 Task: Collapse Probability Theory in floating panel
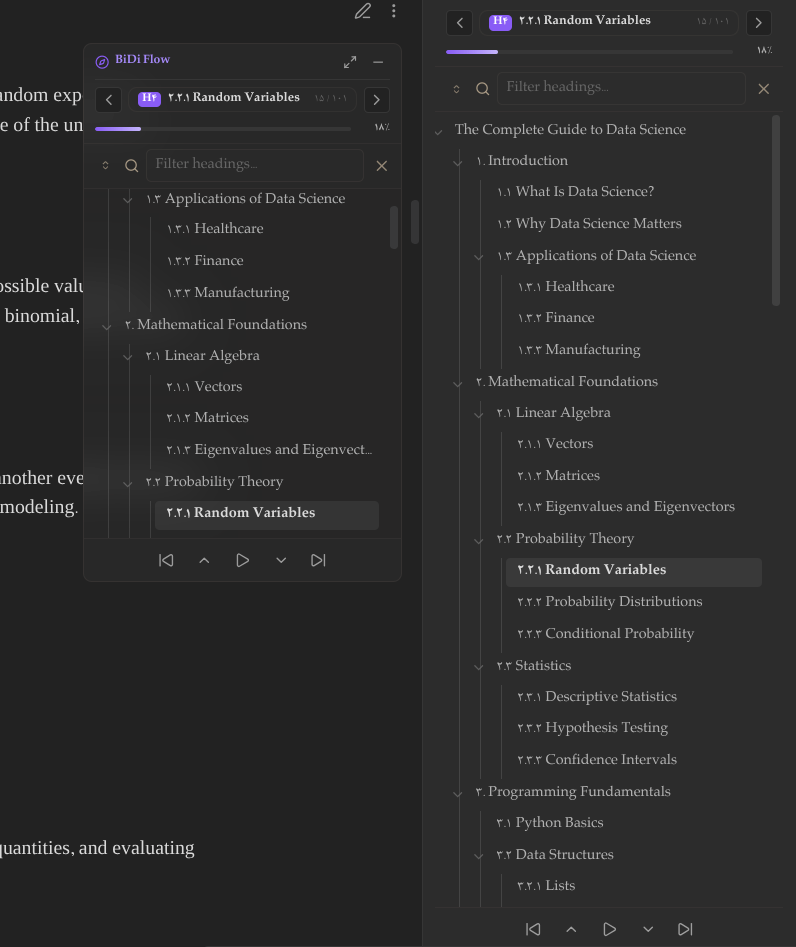click(x=127, y=483)
